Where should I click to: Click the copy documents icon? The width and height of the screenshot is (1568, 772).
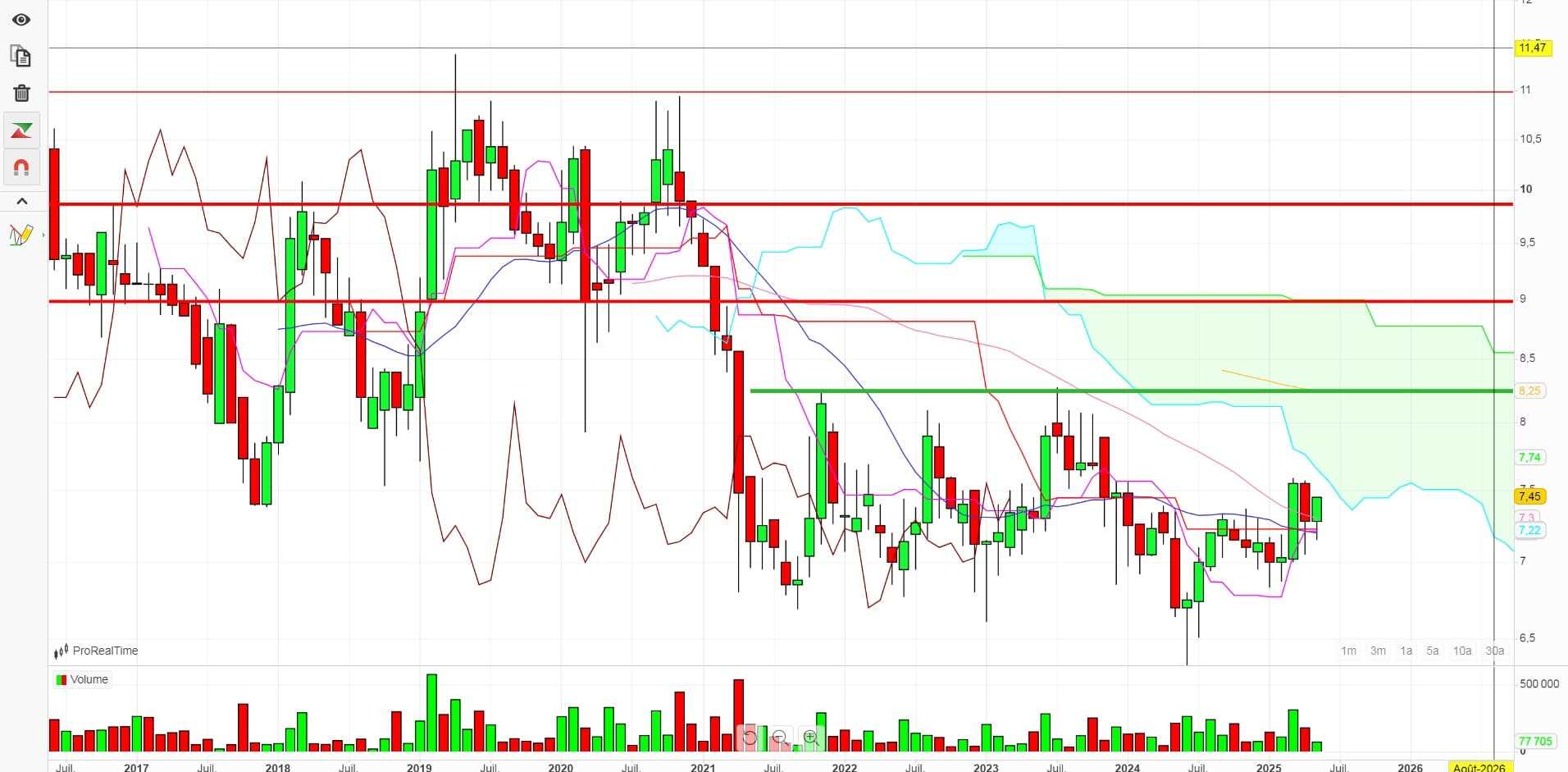click(21, 56)
